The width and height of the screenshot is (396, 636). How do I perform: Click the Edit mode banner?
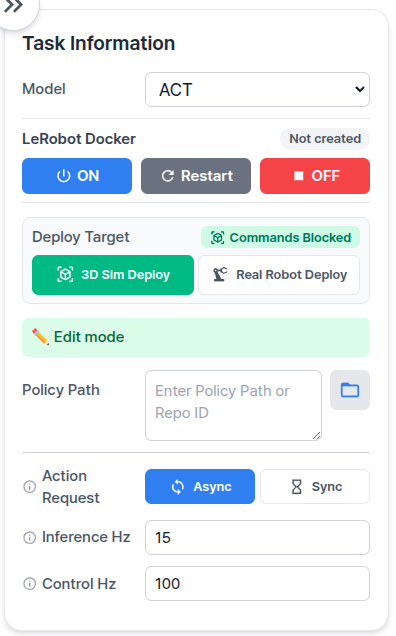[x=196, y=337]
